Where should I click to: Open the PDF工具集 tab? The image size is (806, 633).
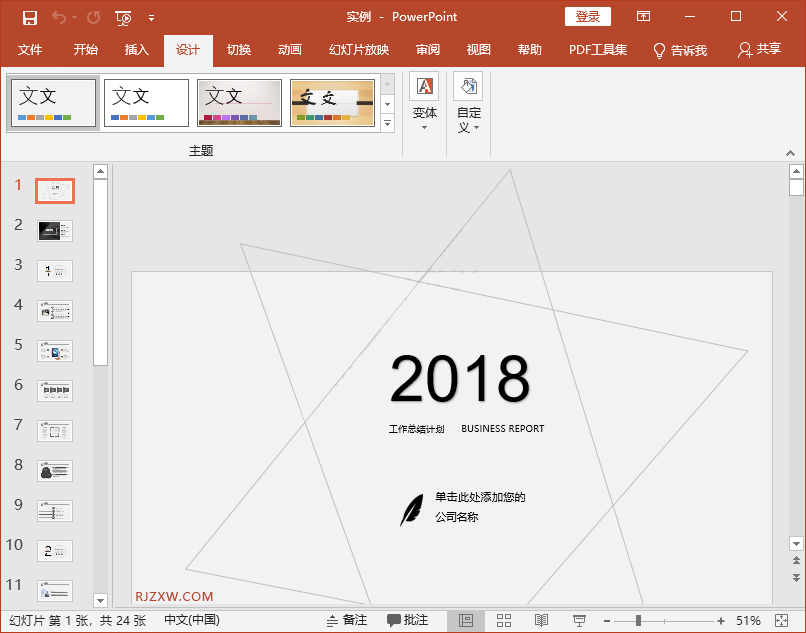(598, 50)
